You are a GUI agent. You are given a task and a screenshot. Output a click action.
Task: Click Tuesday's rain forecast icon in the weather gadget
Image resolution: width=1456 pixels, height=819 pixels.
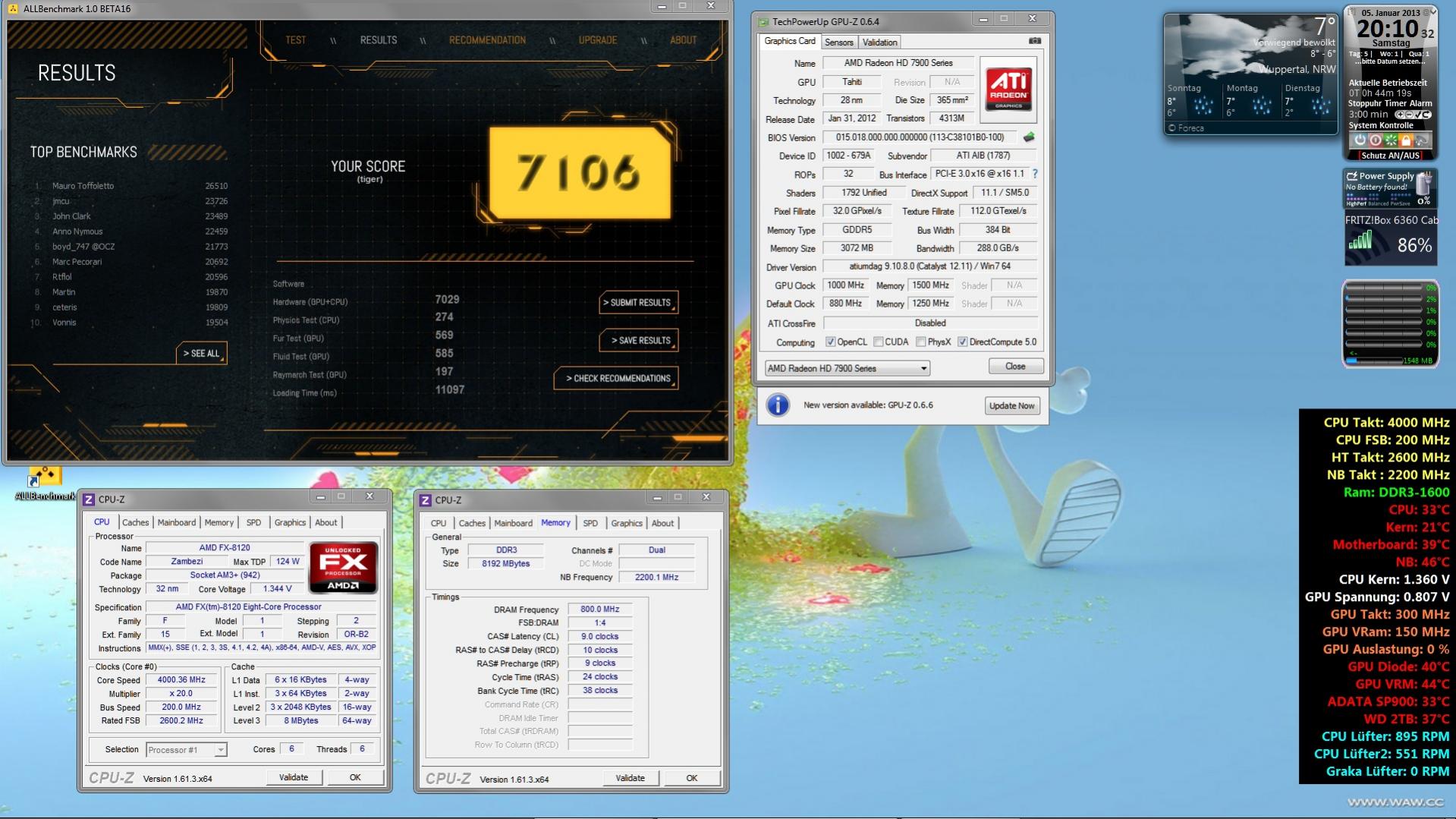(1320, 106)
